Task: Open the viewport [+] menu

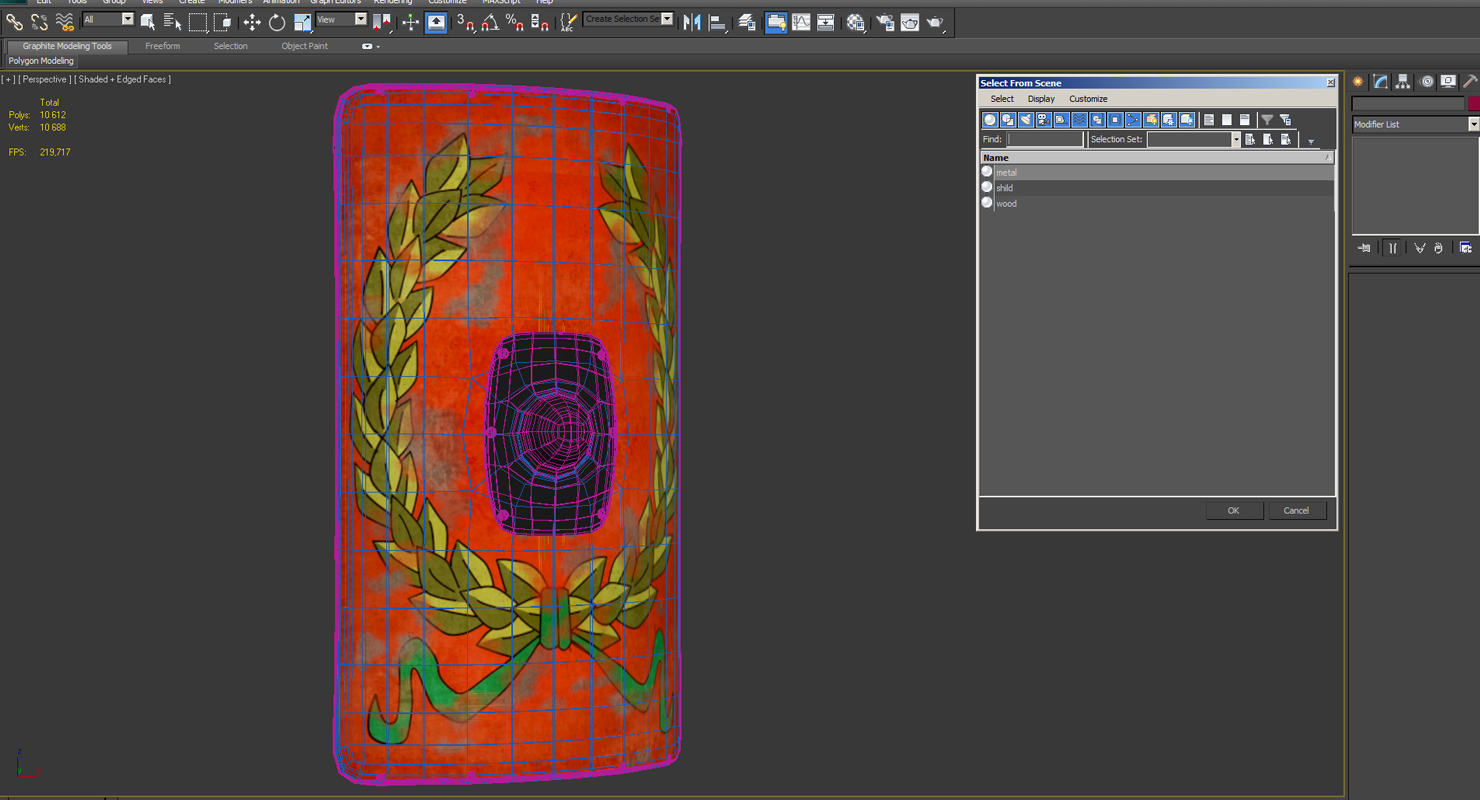Action: (8, 79)
